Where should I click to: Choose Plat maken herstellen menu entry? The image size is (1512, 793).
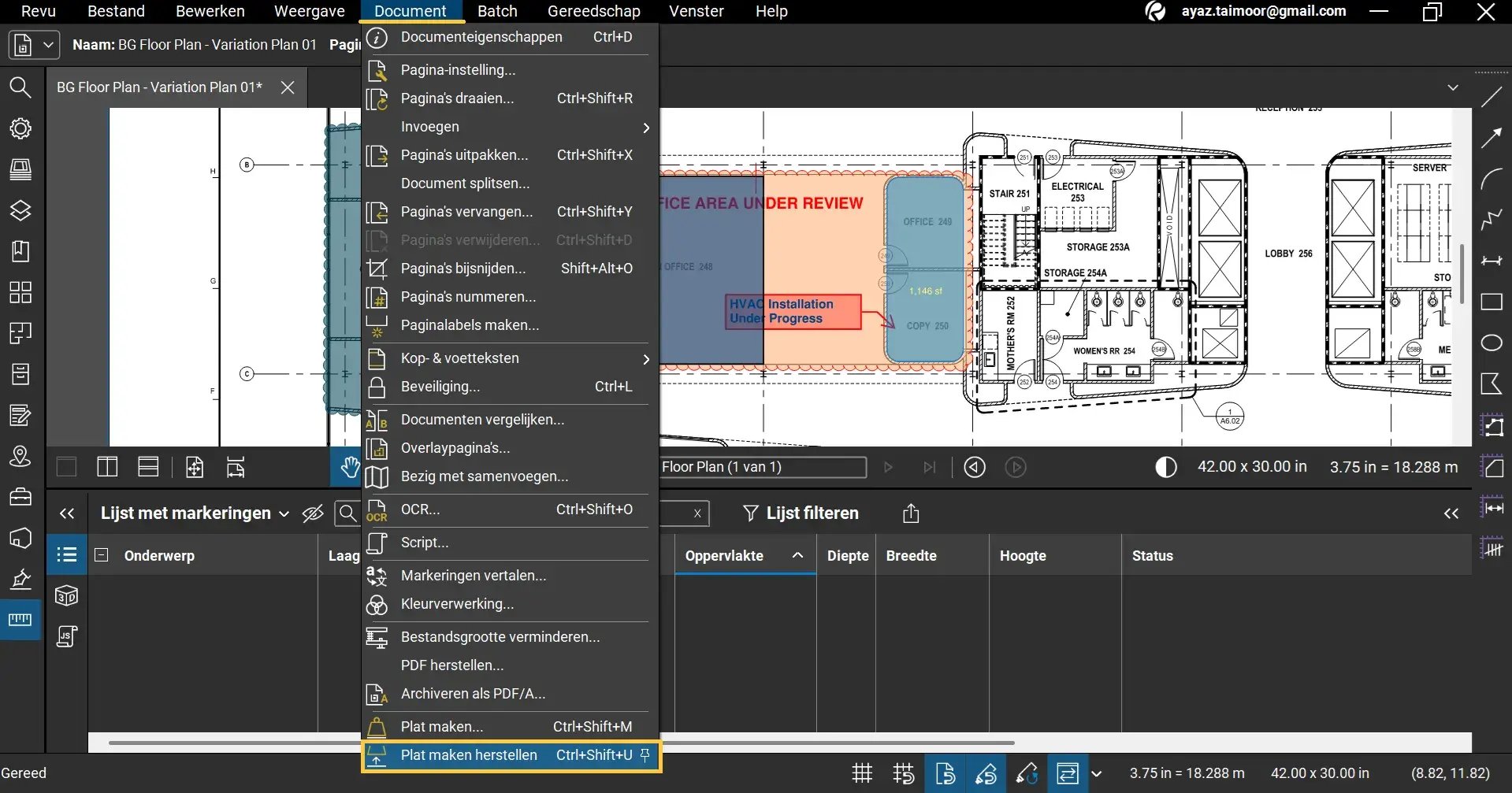[x=511, y=755]
